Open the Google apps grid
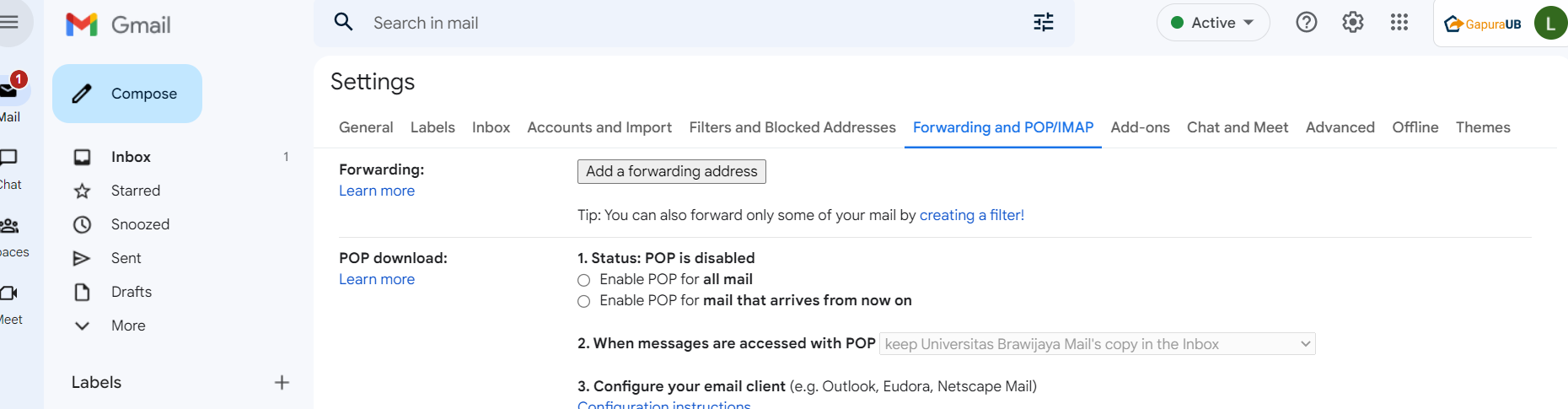Screen dimensions: 1568x409 pyautogui.click(x=1399, y=23)
